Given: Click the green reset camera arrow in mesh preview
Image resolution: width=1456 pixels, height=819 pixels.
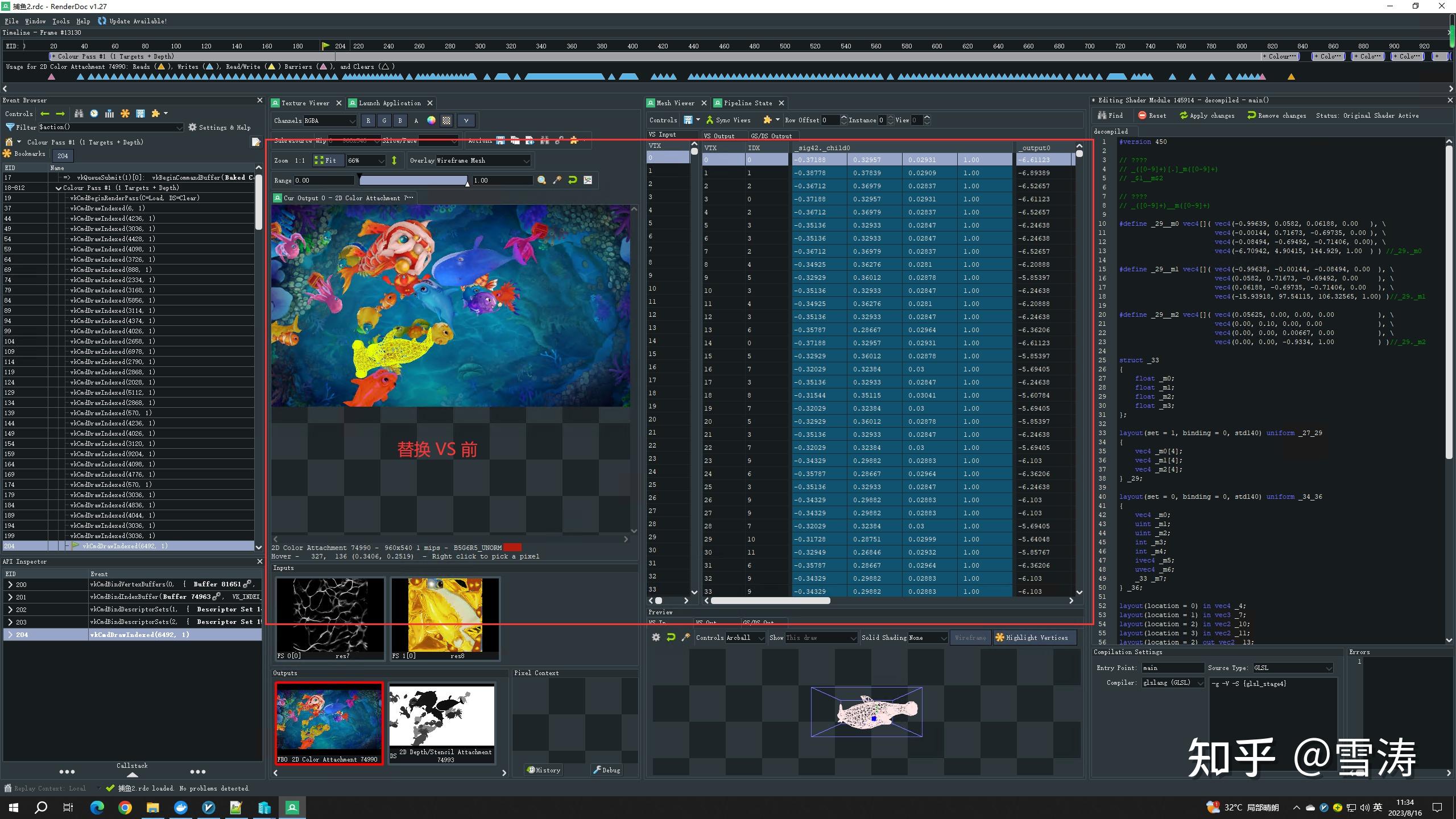Looking at the screenshot, I should 671,638.
